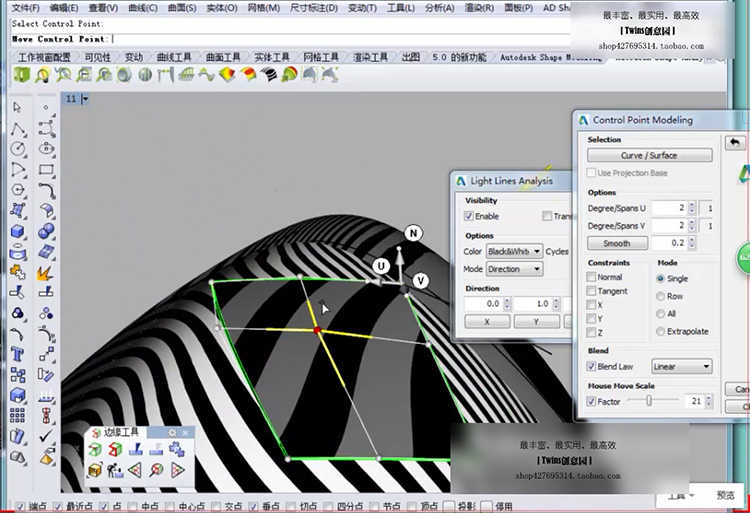Enable the Normal constraint checkbox
Screen dimensions: 750x513
[592, 277]
